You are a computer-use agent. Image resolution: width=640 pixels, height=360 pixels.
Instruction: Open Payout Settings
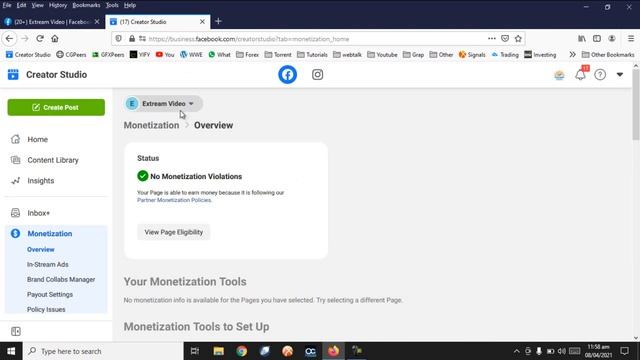(x=50, y=294)
